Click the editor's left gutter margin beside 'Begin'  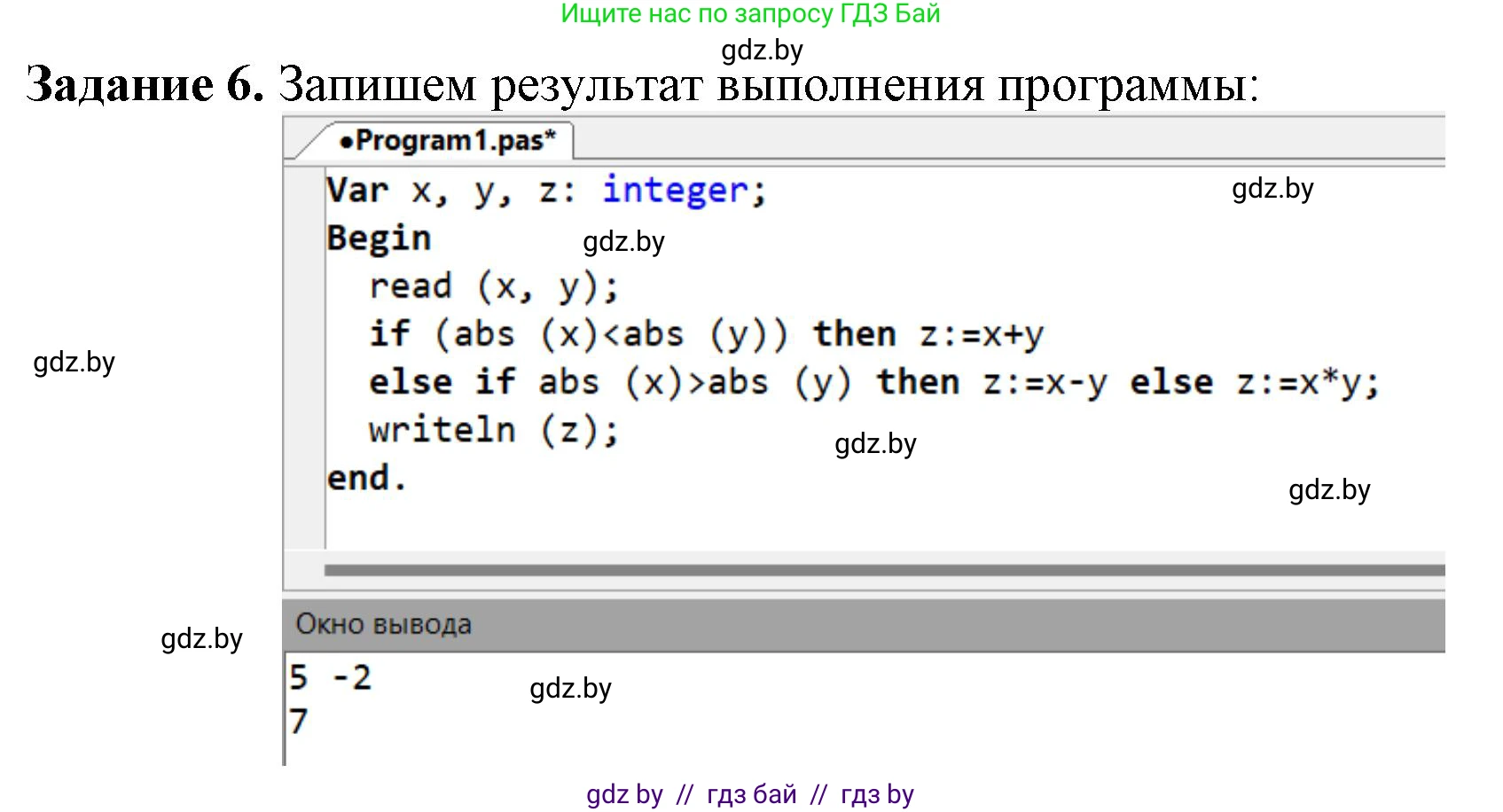pyautogui.click(x=304, y=238)
